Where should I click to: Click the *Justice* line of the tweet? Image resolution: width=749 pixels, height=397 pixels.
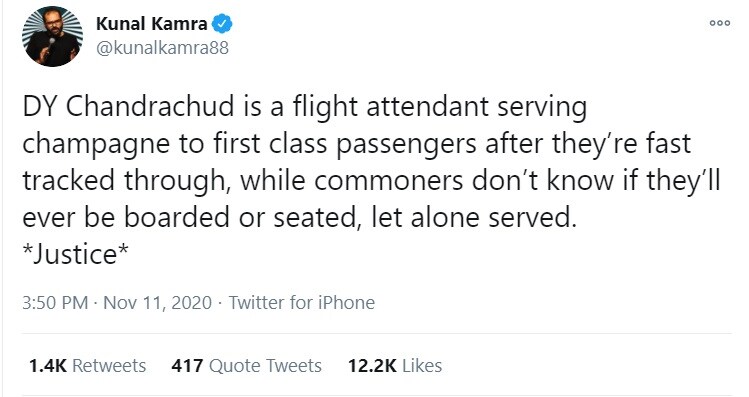[75, 254]
